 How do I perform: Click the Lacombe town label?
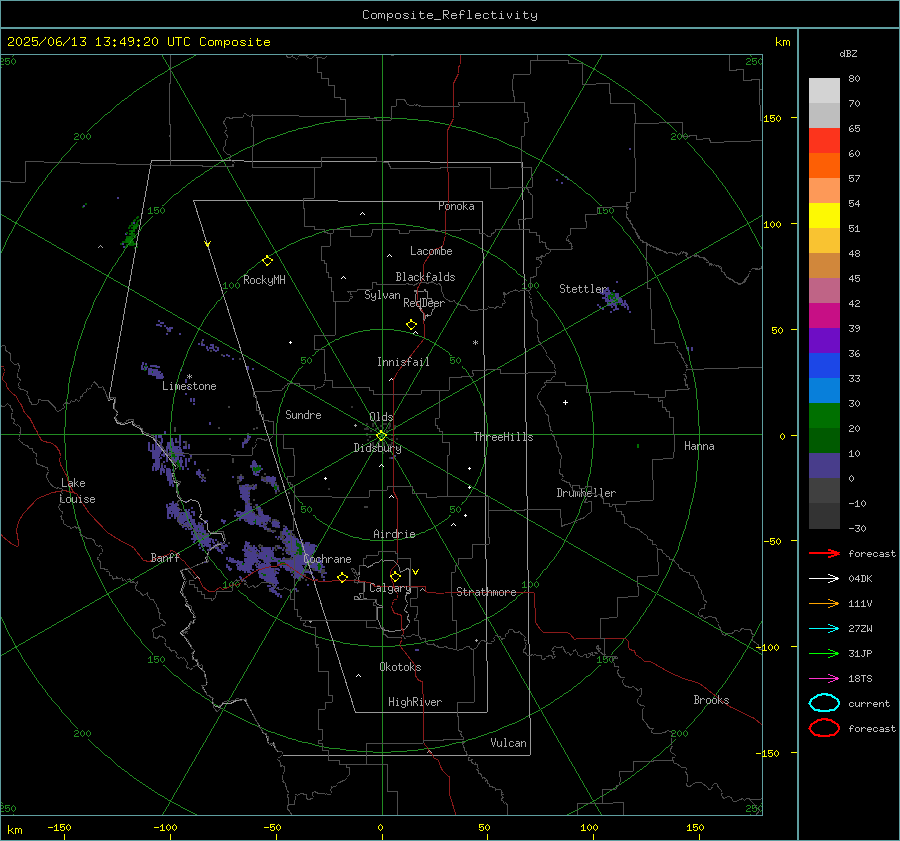pos(431,251)
